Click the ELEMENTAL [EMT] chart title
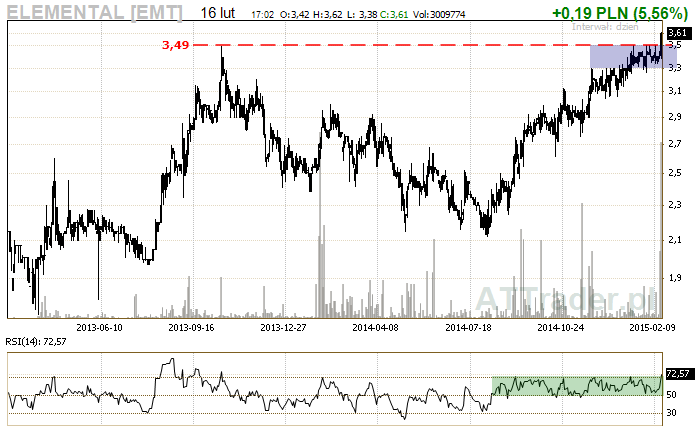This screenshot has width=700, height=431. click(x=95, y=13)
